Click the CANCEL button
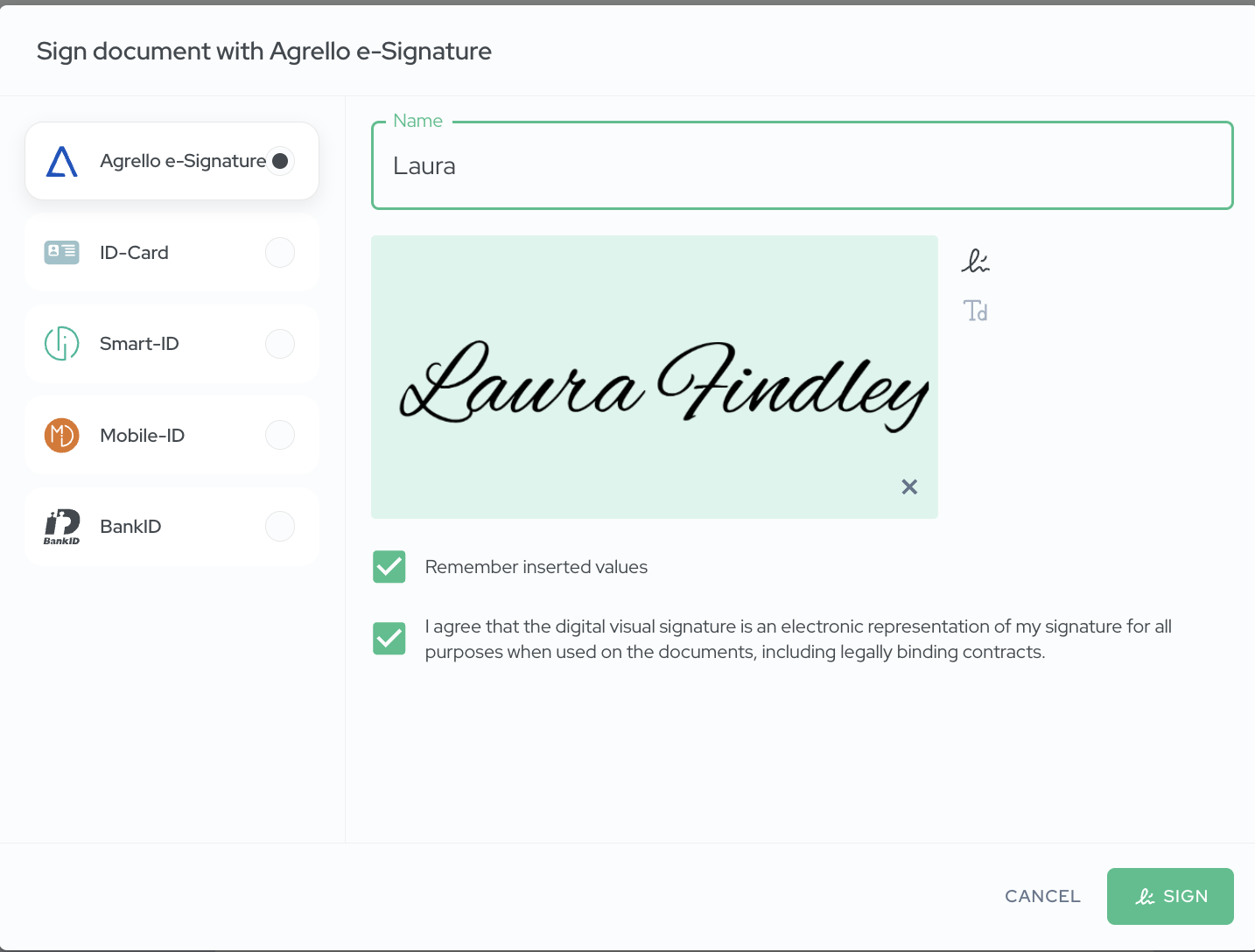1255x952 pixels. [x=1042, y=896]
